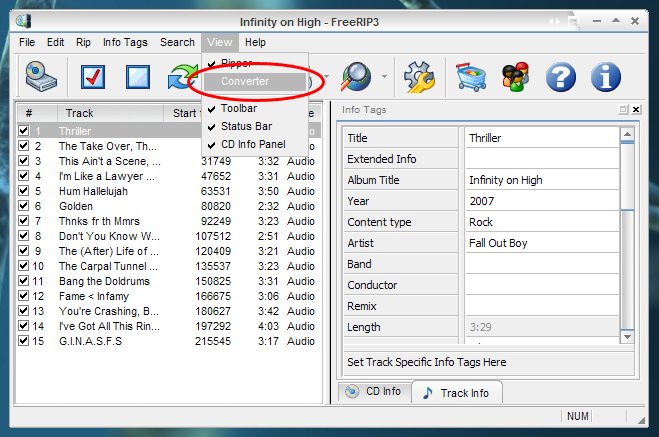The width and height of the screenshot is (659, 437).
Task: Uncheck track 6 Golden checkbox
Action: pyautogui.click(x=24, y=206)
